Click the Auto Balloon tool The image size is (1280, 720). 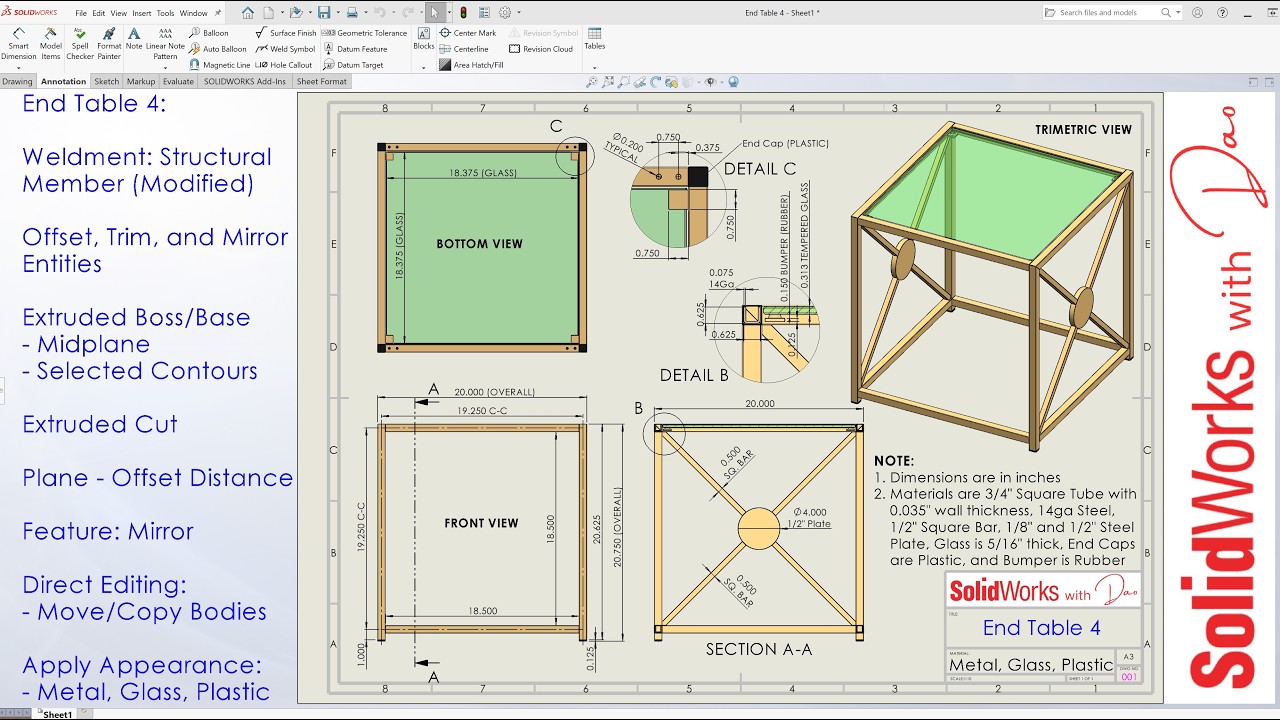(x=218, y=49)
